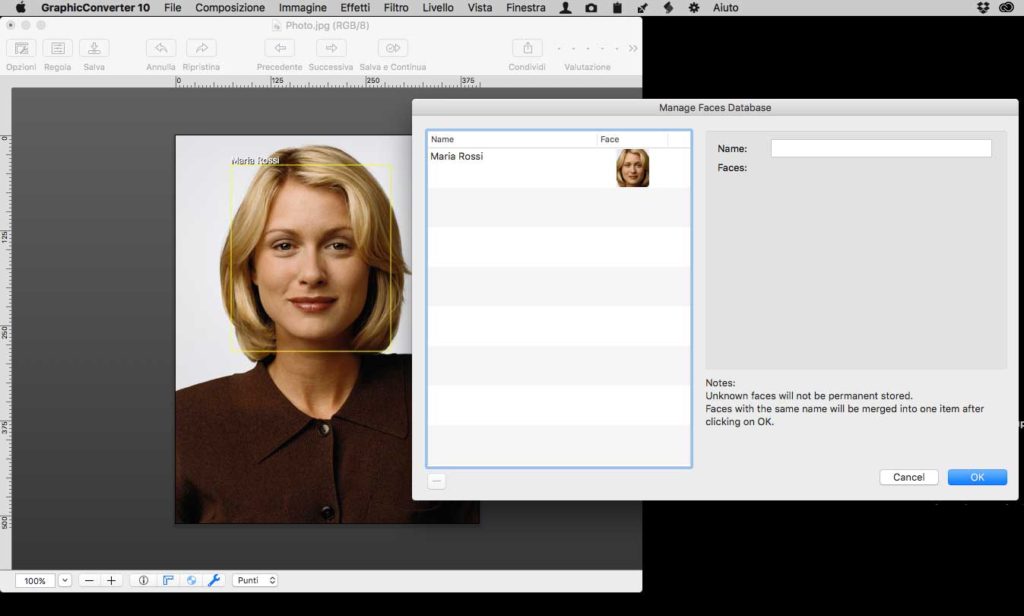The height and width of the screenshot is (616, 1024).
Task: Expand the overflow chevron on the toolbar
Action: pos(631,45)
